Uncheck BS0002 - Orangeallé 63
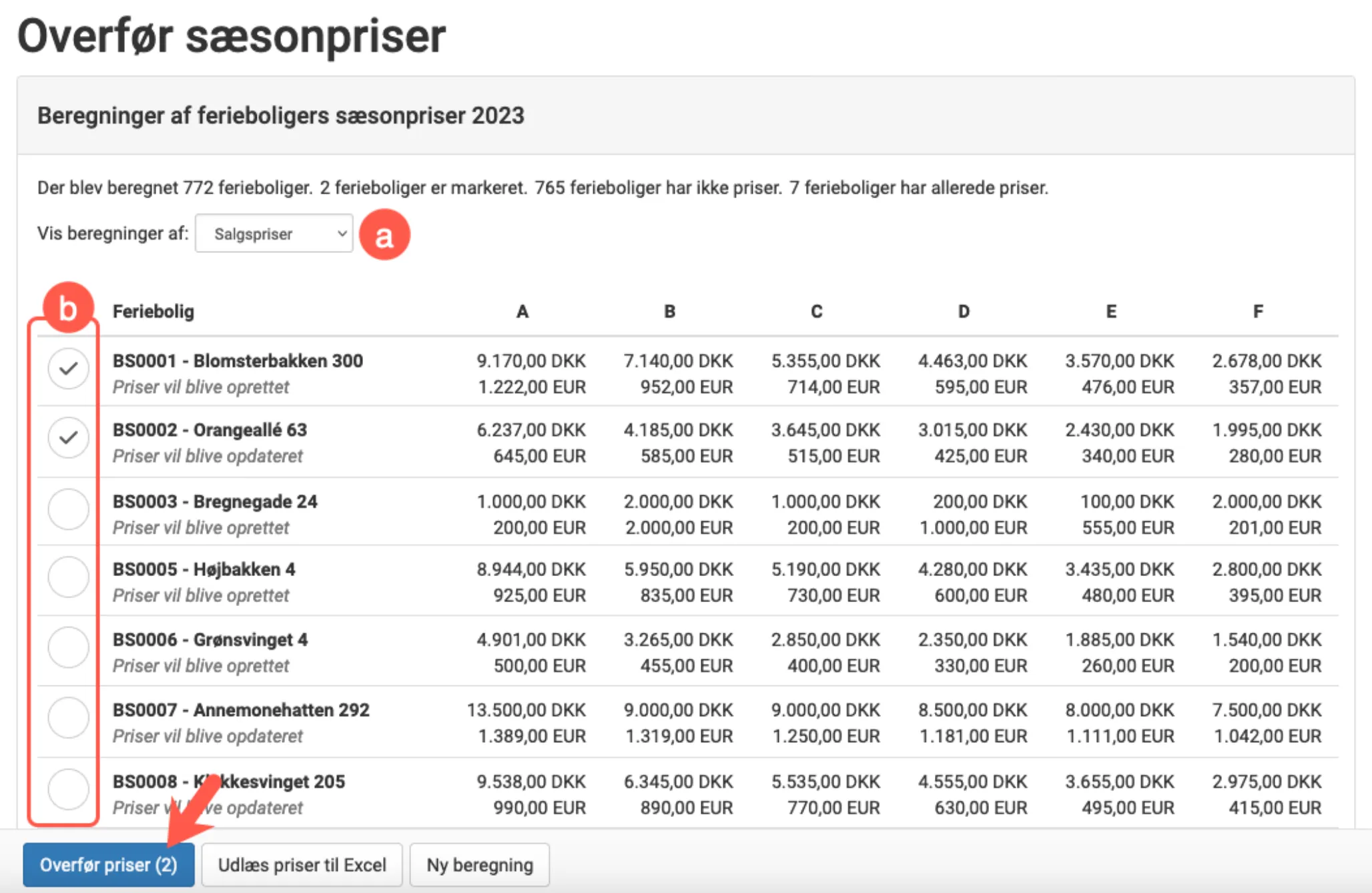 click(67, 437)
